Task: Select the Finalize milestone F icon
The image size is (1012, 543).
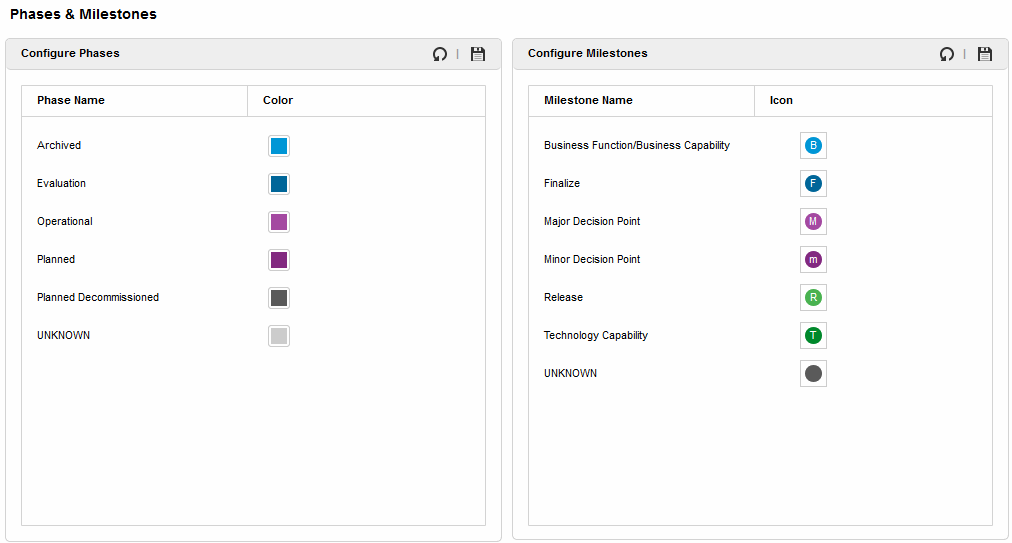Action: [x=813, y=184]
